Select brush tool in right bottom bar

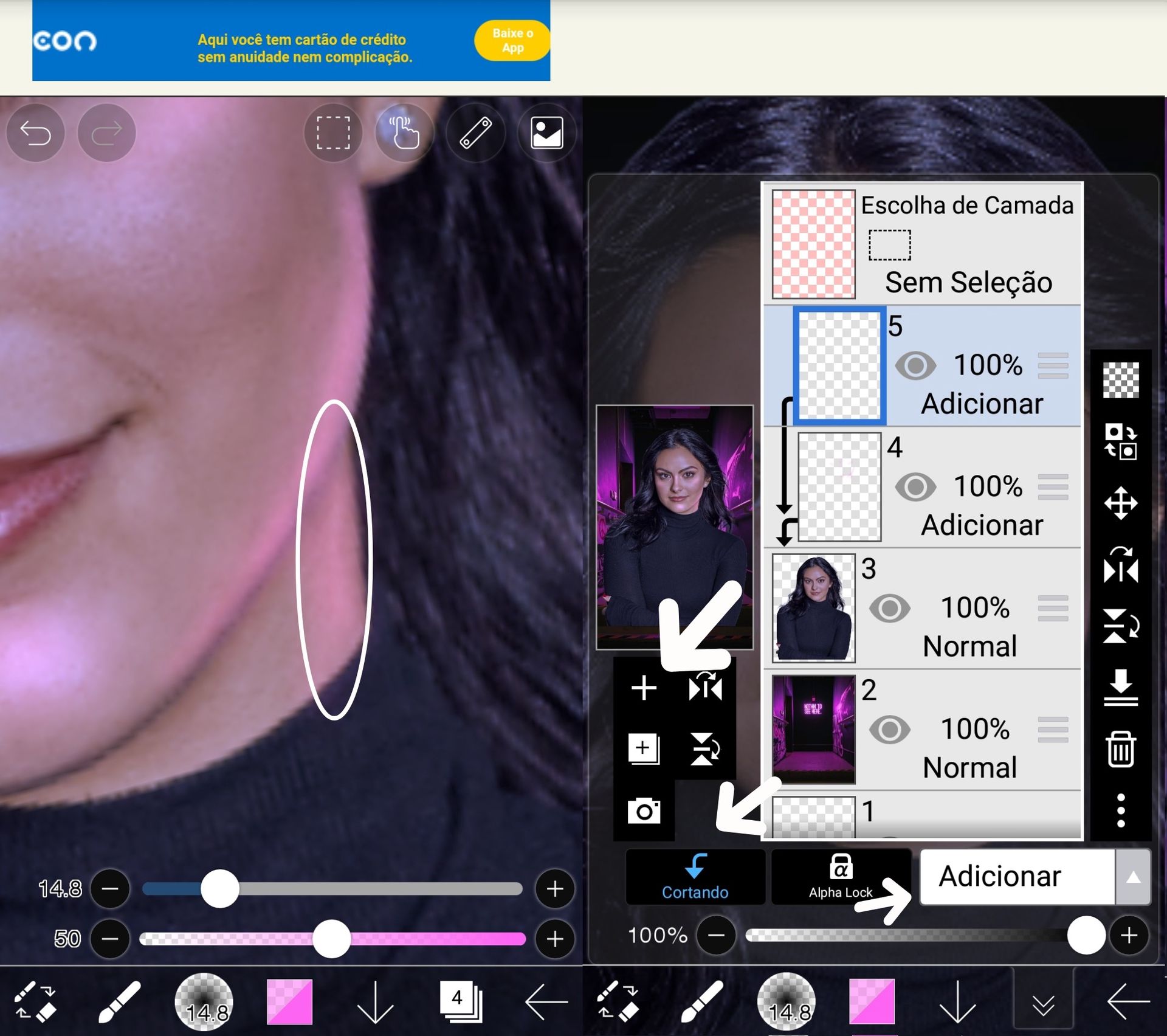[x=701, y=1001]
